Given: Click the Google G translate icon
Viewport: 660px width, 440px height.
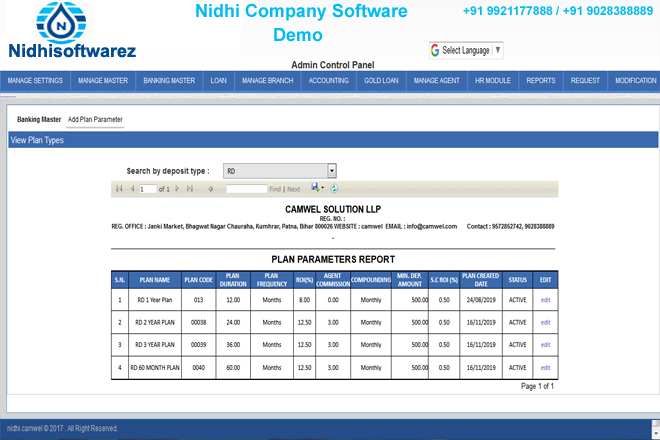Looking at the screenshot, I should tap(435, 51).
